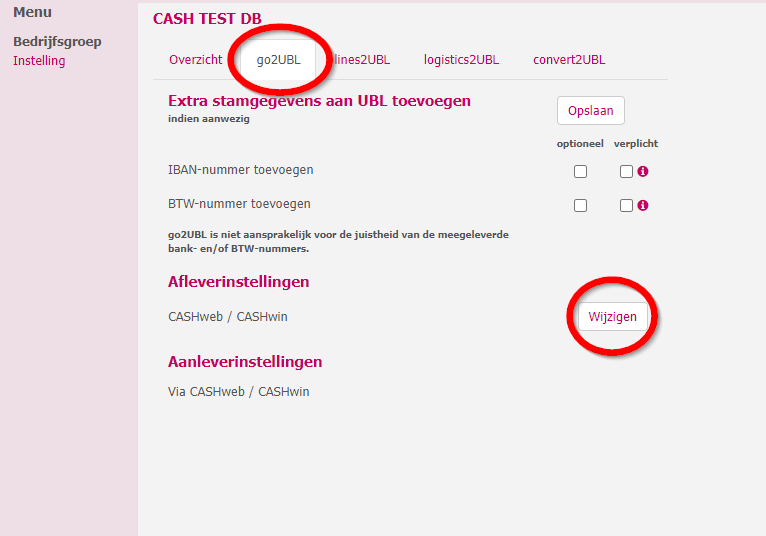Click the Bedrijfsgroep heading in menu
The width and height of the screenshot is (766, 536).
click(57, 42)
